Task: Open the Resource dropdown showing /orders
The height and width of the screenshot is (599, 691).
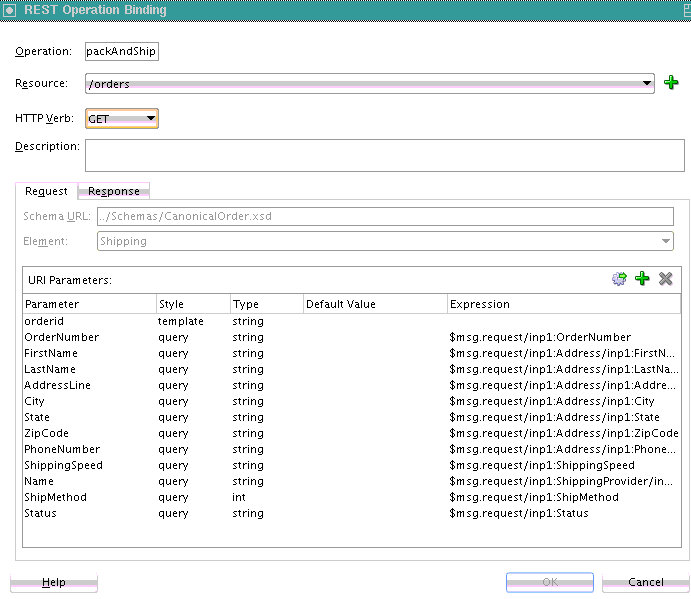Action: point(370,83)
